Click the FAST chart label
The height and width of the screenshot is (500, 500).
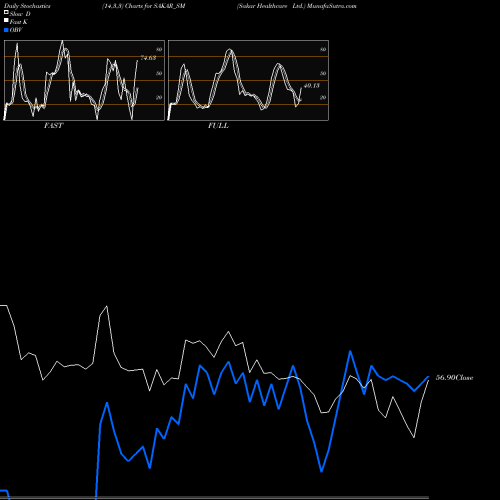(x=53, y=126)
